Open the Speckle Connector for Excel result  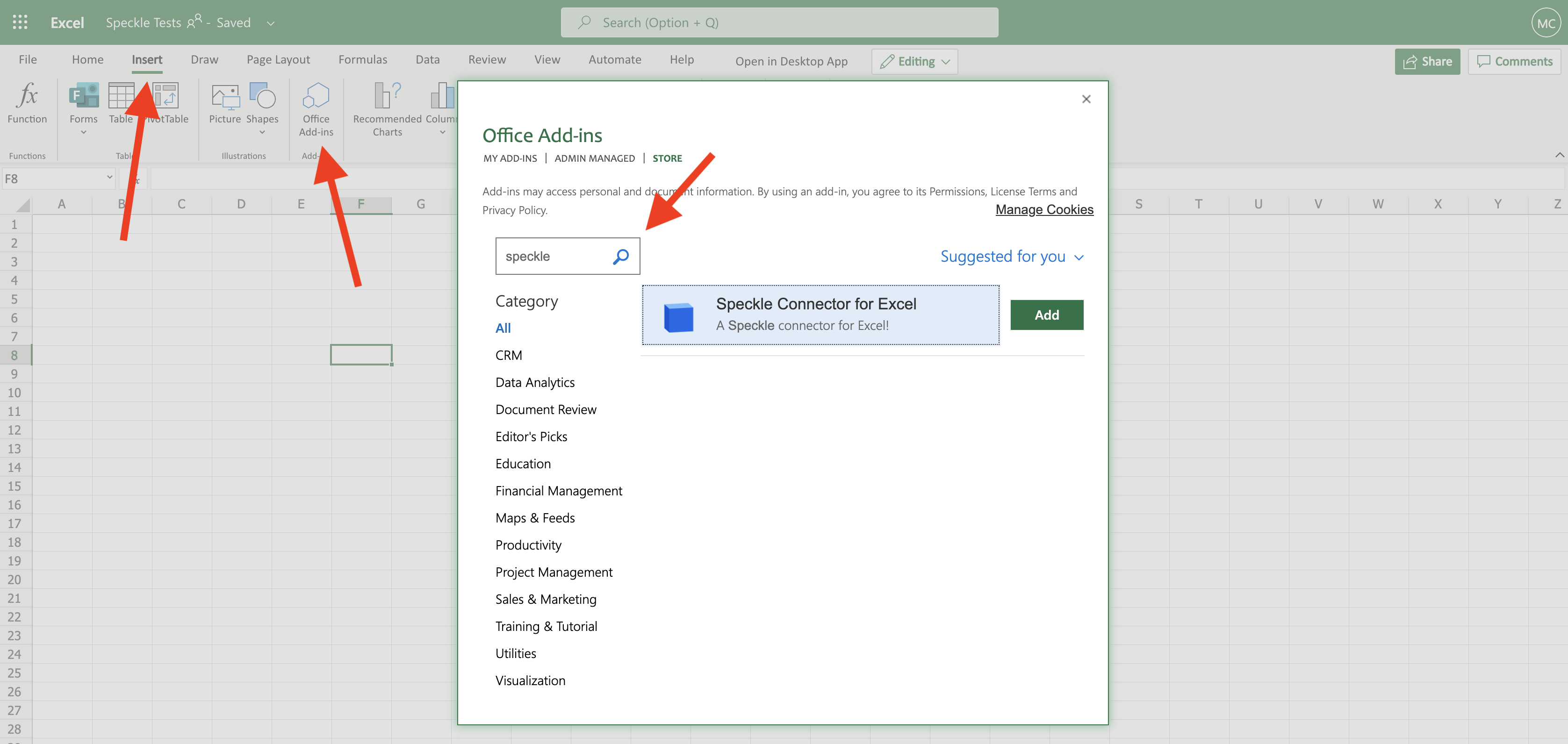coord(820,315)
